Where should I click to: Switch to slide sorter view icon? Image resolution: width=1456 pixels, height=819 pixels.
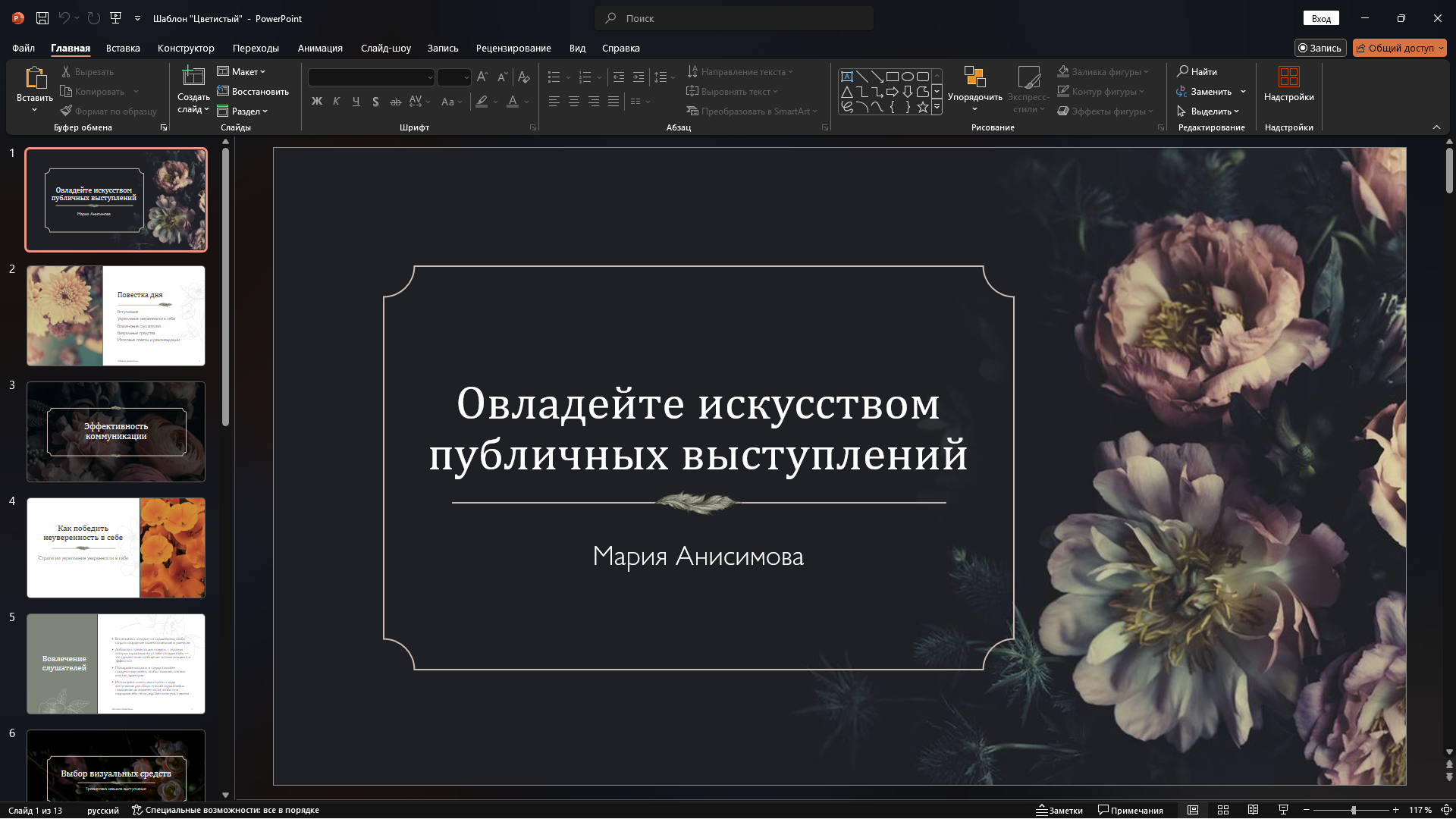(1223, 810)
